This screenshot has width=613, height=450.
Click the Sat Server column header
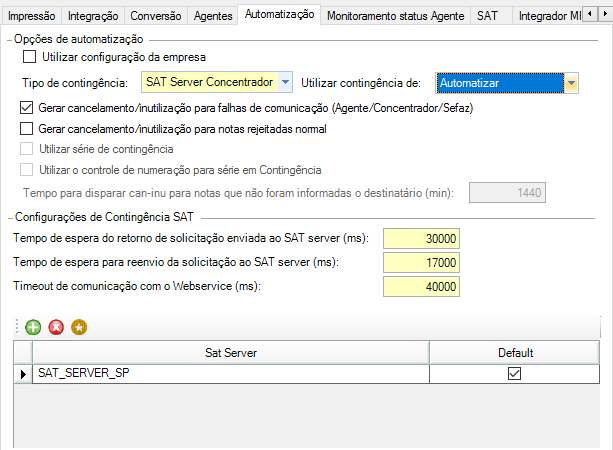(x=230, y=352)
